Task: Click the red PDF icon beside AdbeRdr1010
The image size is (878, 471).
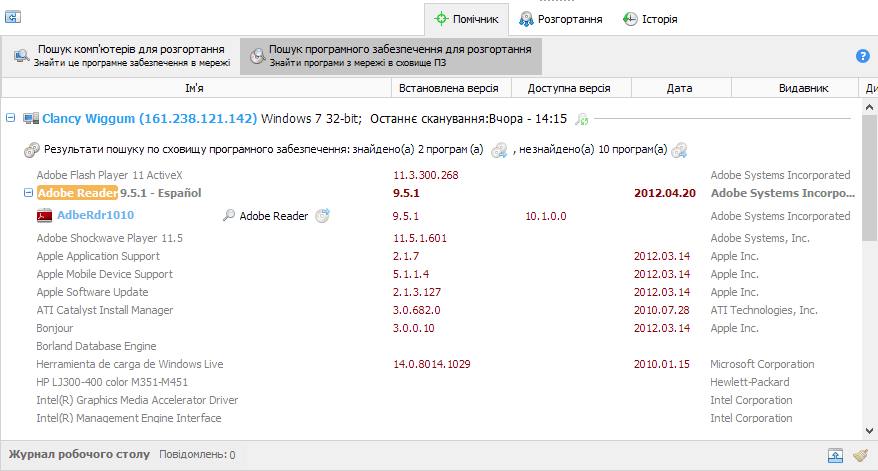Action: (44, 216)
